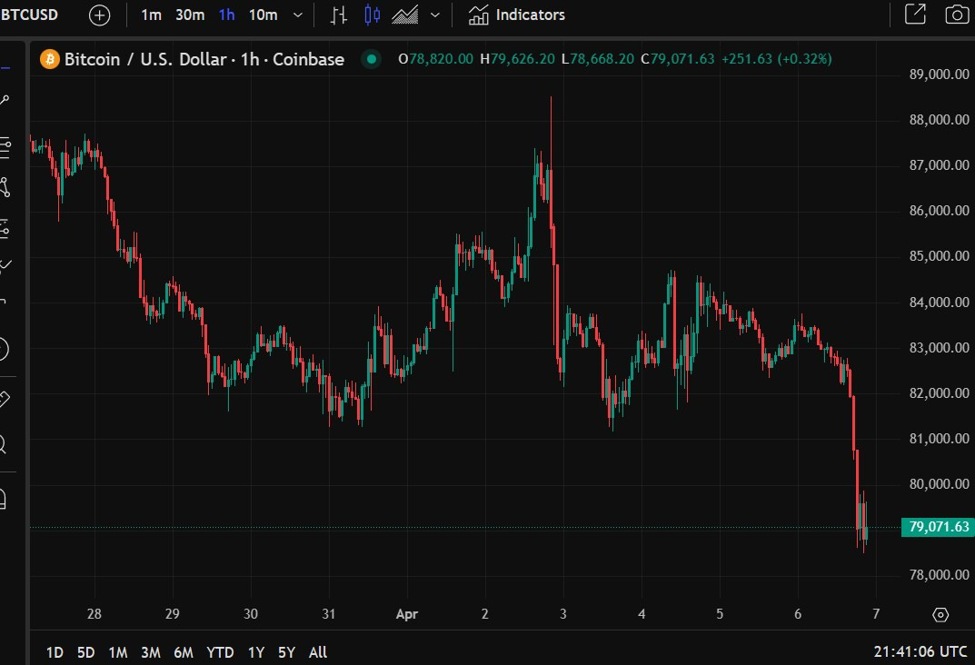Click the BTCUSD symbol search field

(29, 14)
